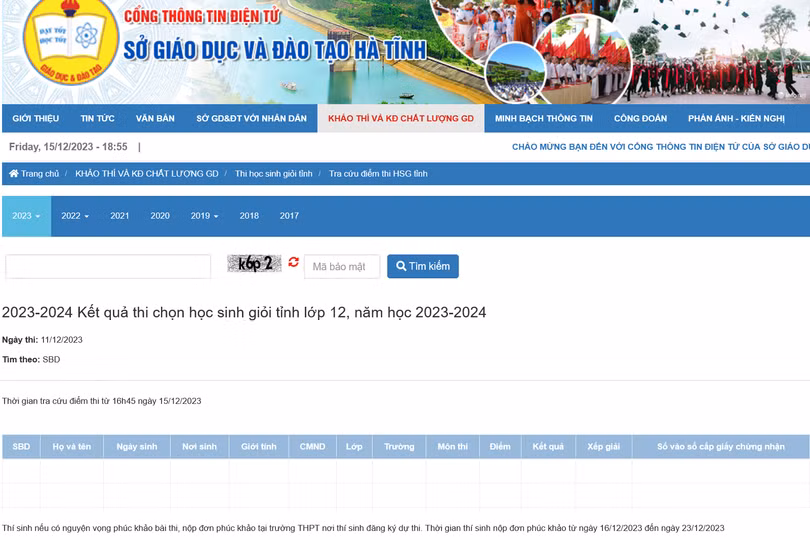Open Tra cứu điểm thi HSG tỉnh breadcrumb
This screenshot has width=810, height=540.
coord(378,174)
